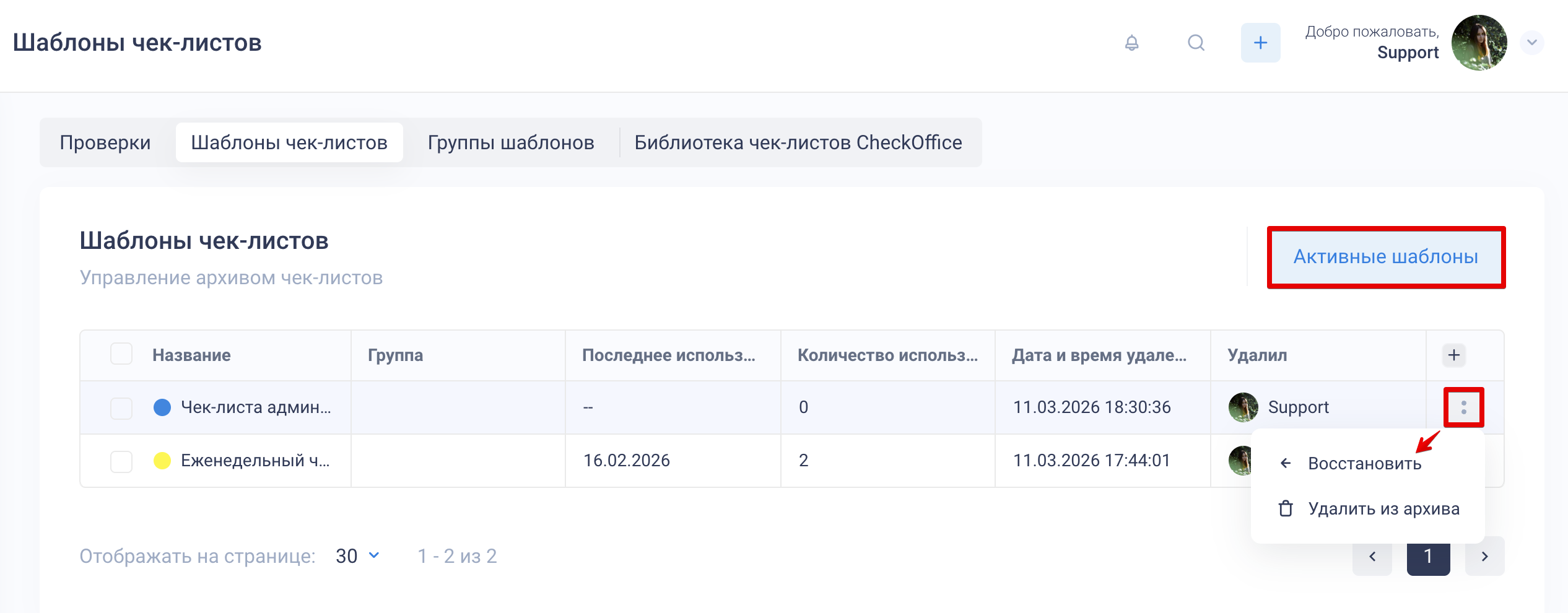Click the blue color dot of Чек-листа админ
The image size is (1568, 613).
pyautogui.click(x=162, y=407)
